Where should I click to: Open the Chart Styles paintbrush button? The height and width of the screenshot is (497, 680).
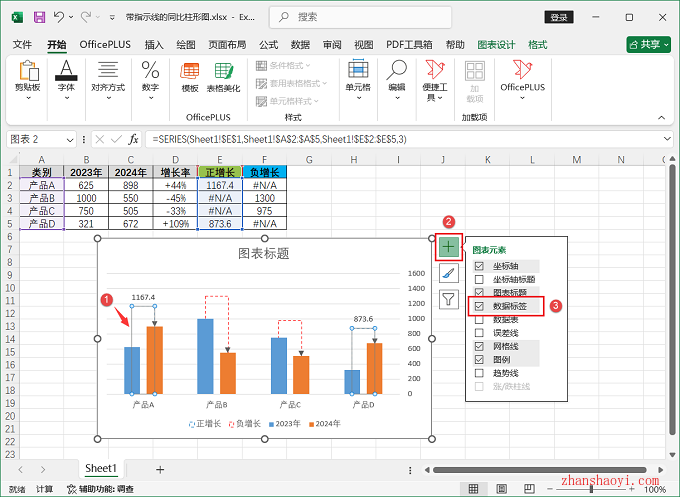tap(450, 273)
